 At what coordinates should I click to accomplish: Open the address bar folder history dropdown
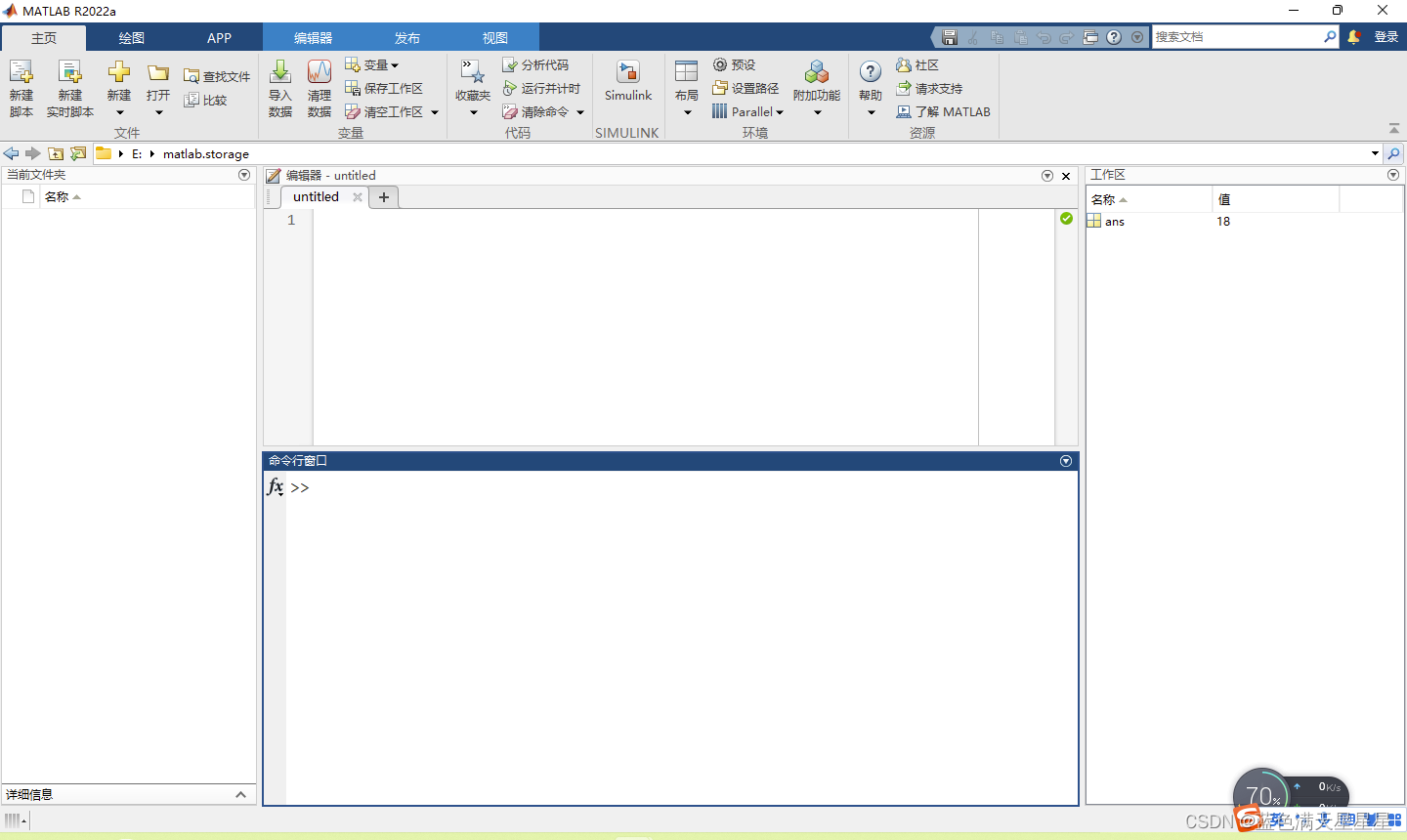tap(1375, 153)
